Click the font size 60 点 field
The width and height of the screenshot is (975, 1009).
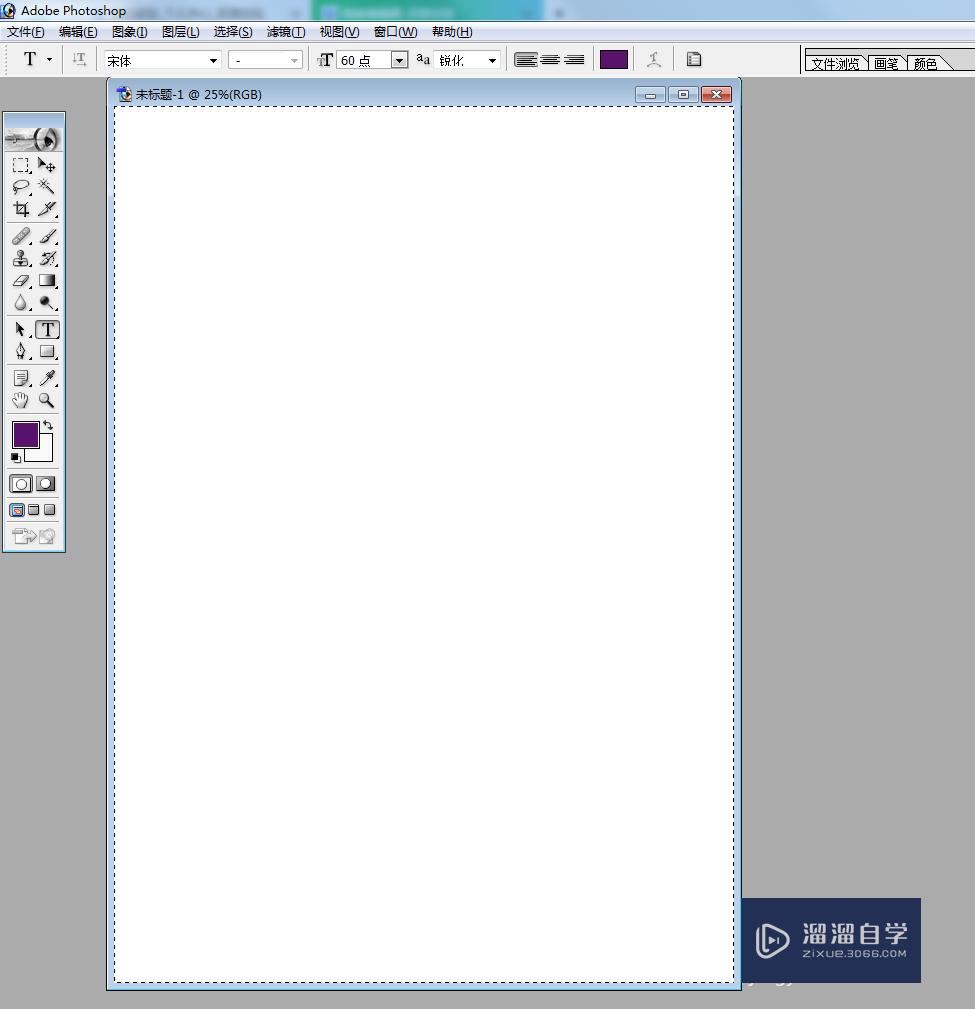[x=364, y=60]
